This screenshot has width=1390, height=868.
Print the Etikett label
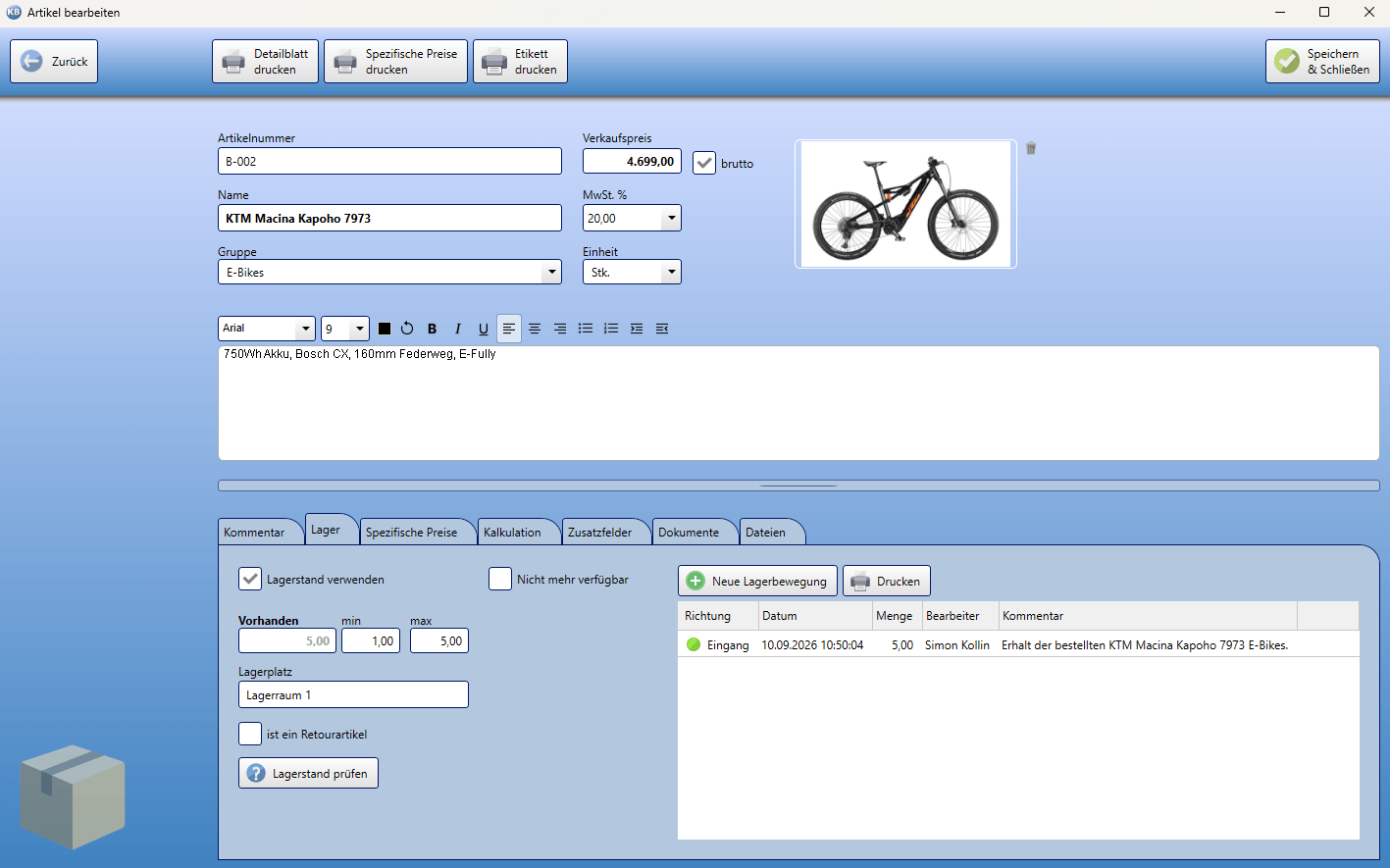point(520,61)
